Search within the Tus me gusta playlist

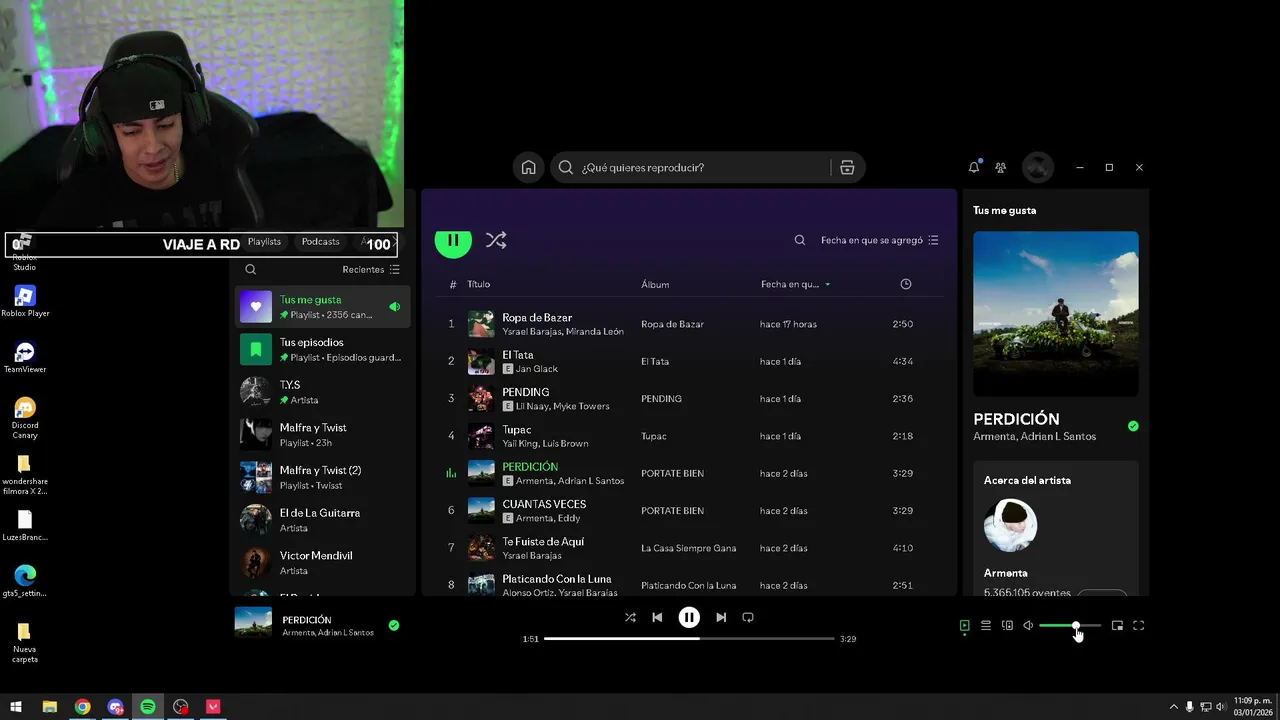click(800, 240)
